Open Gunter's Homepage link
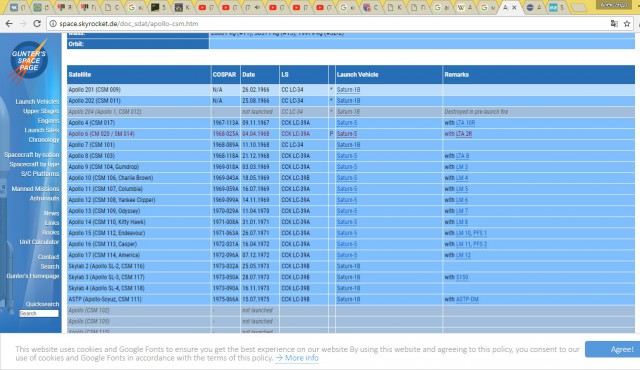The width and height of the screenshot is (640, 370). [33, 276]
